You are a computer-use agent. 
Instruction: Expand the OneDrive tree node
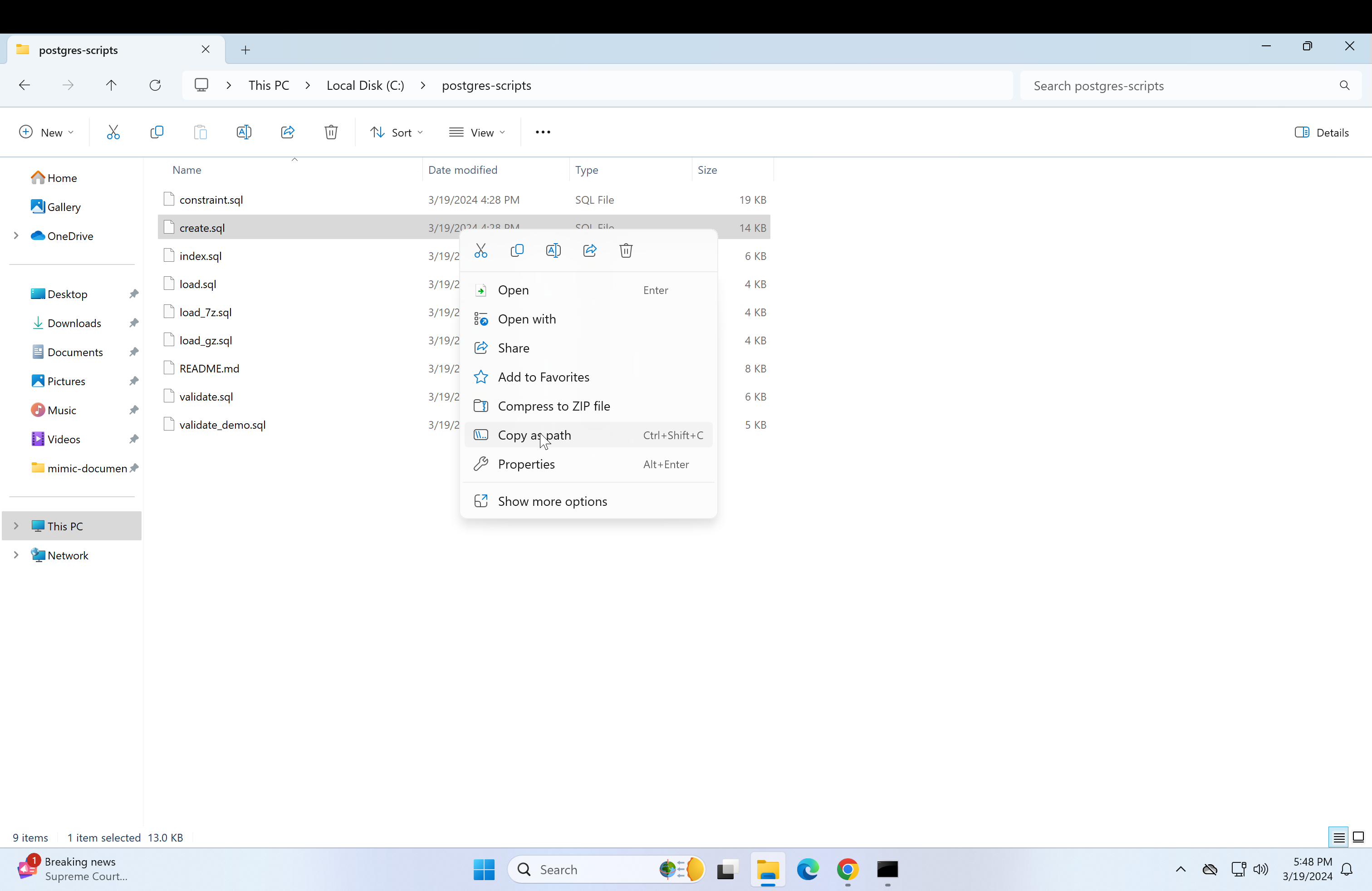coord(16,236)
